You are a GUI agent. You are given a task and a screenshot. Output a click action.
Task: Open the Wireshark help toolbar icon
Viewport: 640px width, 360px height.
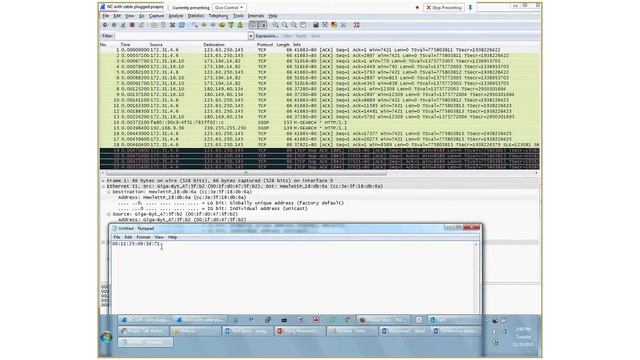[356, 25]
